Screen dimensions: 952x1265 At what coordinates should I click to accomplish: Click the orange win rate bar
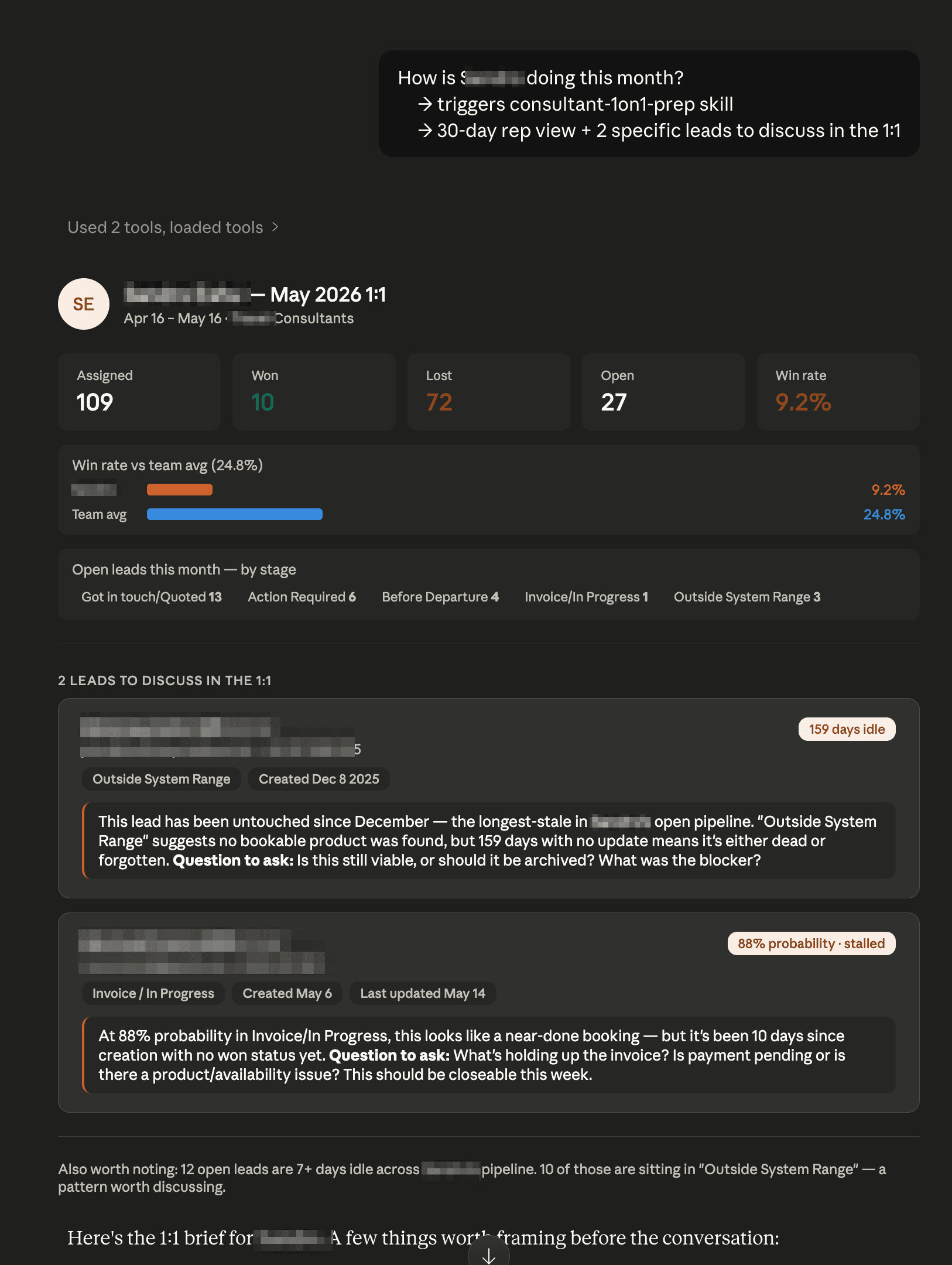(180, 490)
